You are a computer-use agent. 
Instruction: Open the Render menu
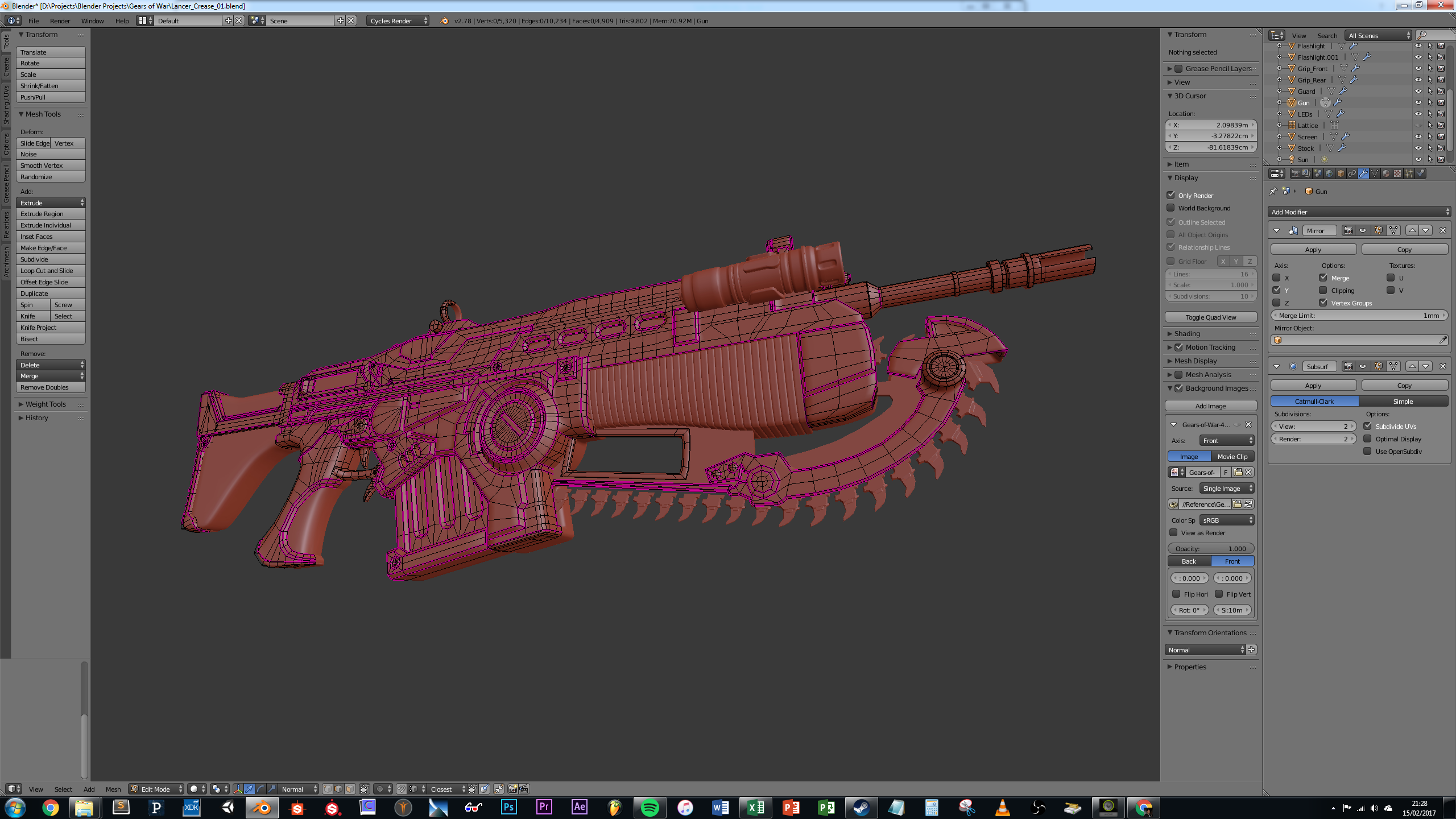click(x=60, y=20)
